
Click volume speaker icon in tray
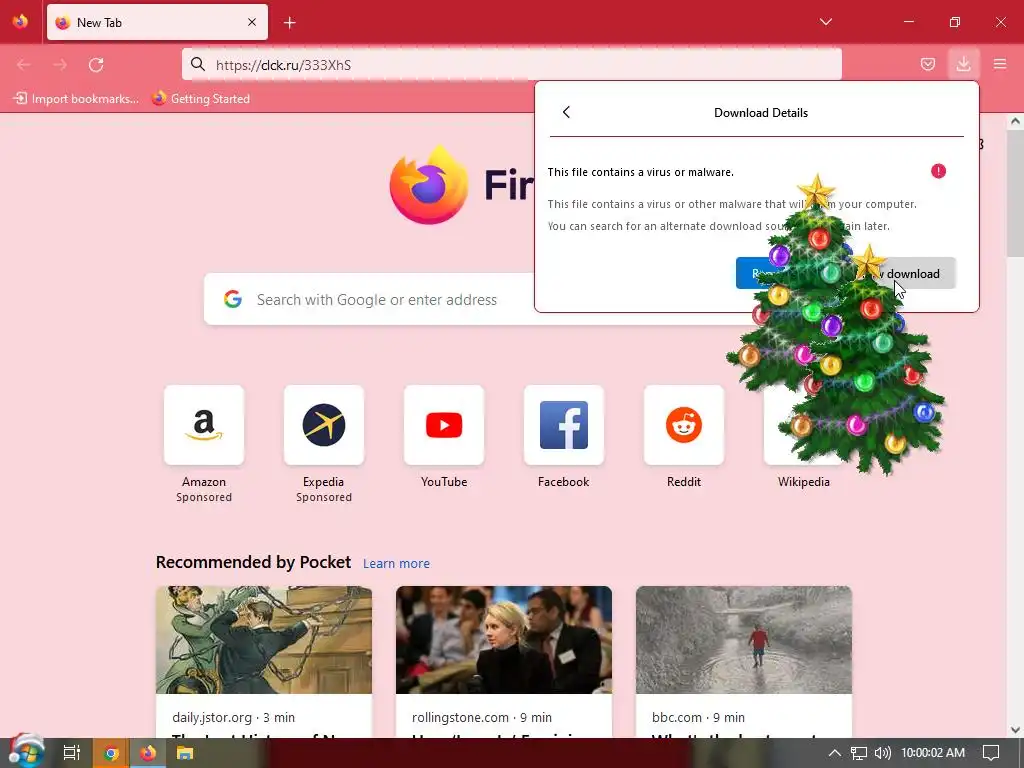coord(882,753)
